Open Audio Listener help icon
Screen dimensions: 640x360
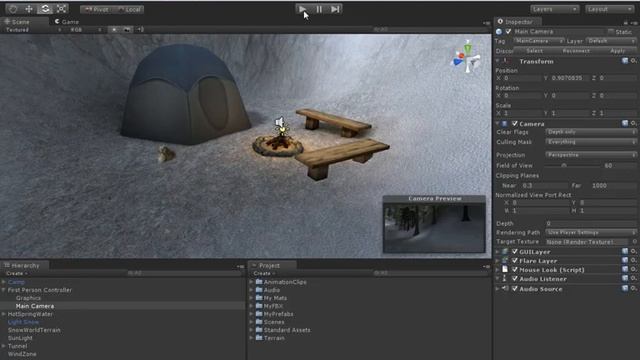625,278
